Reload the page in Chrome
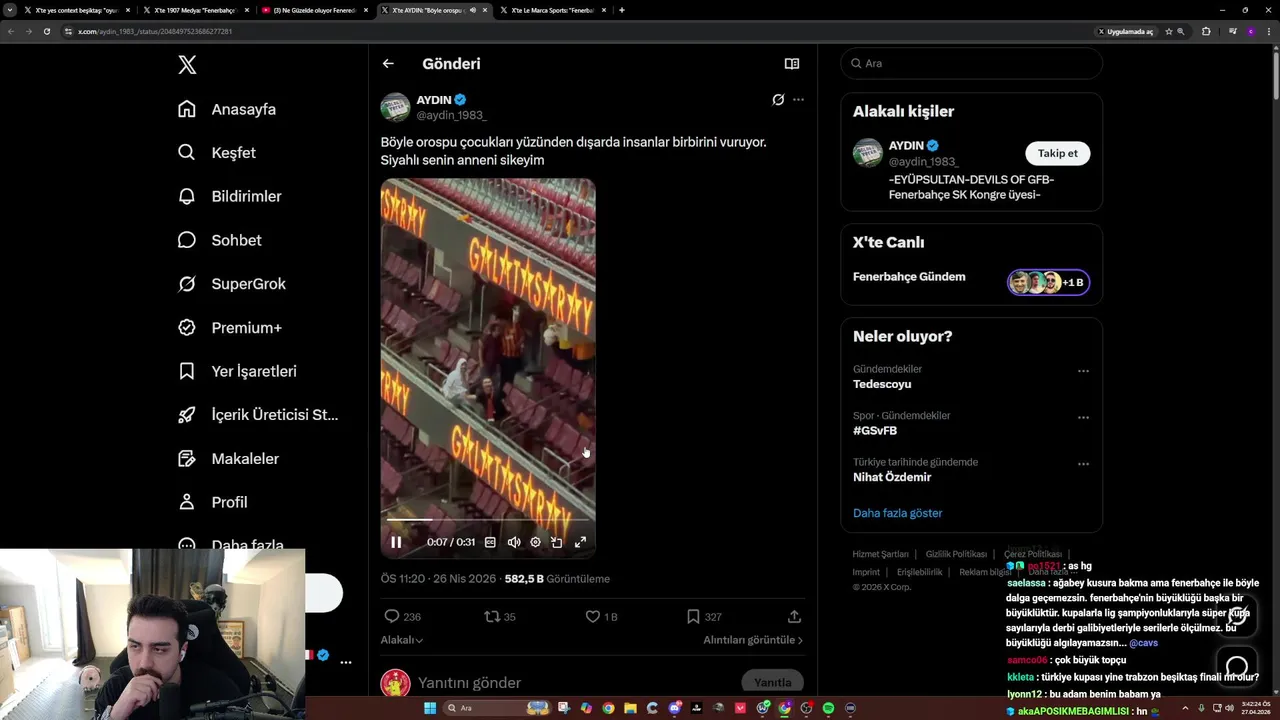Screen dimensions: 1280x720 (x=46, y=31)
